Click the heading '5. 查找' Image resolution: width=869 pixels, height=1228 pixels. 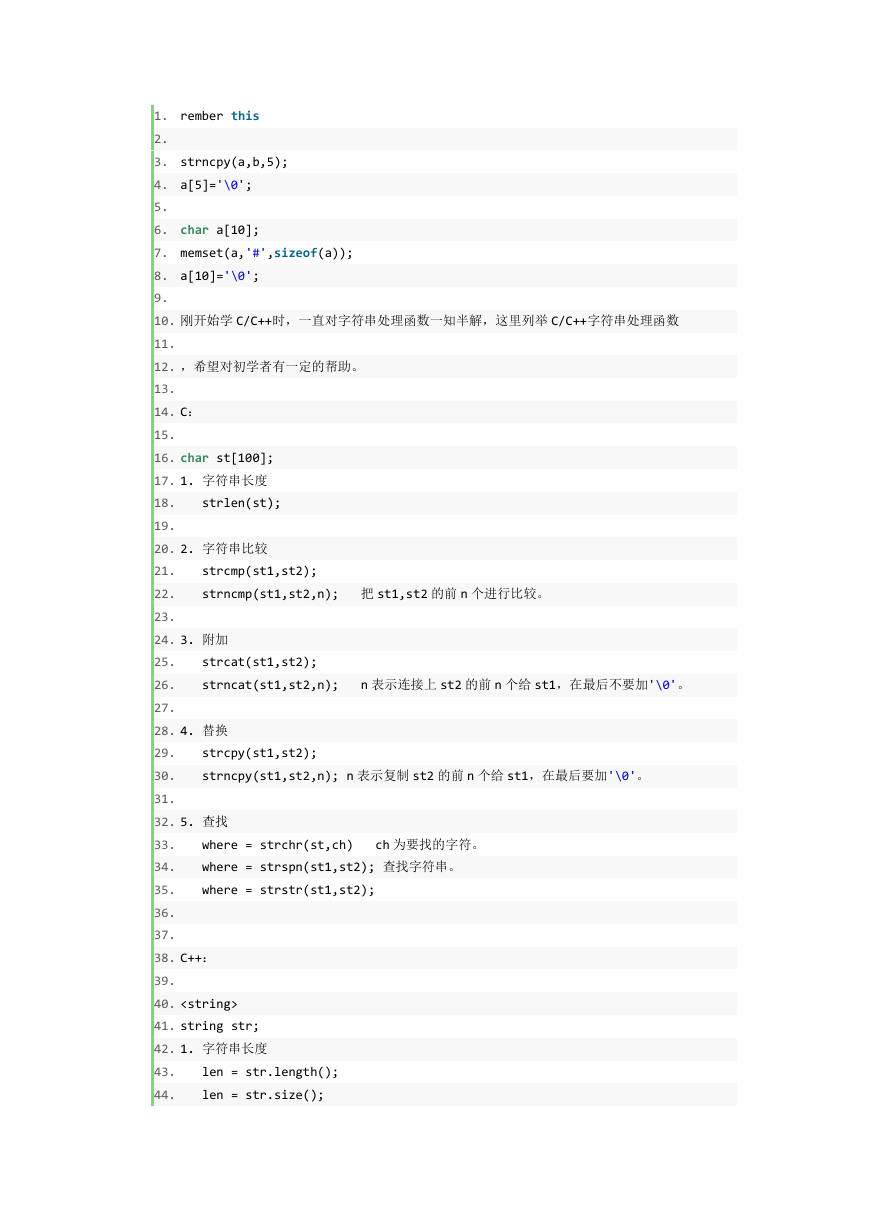point(205,822)
